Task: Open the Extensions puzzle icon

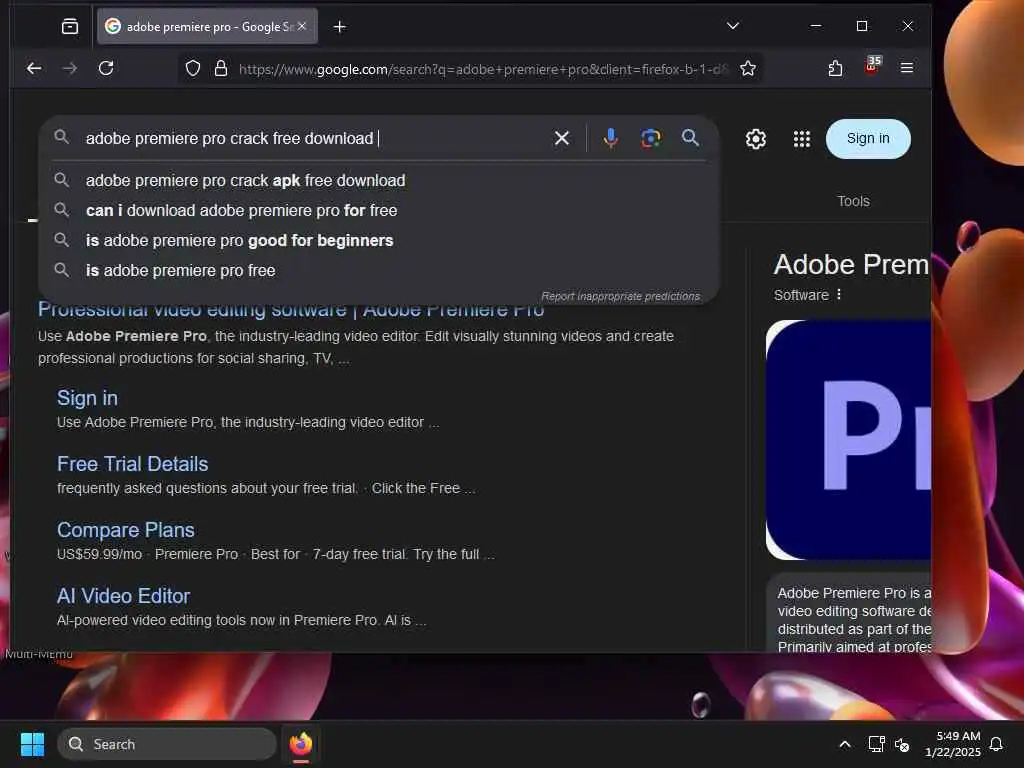Action: point(835,68)
